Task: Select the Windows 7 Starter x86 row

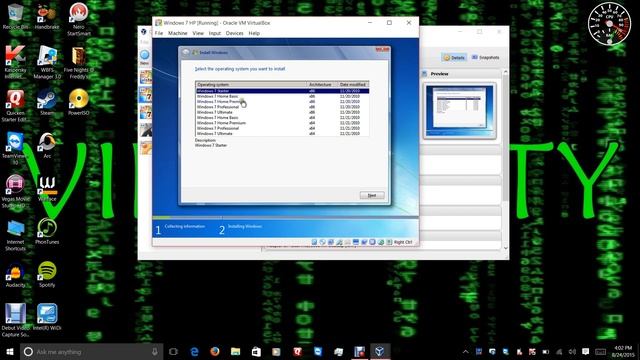Action: coord(282,91)
